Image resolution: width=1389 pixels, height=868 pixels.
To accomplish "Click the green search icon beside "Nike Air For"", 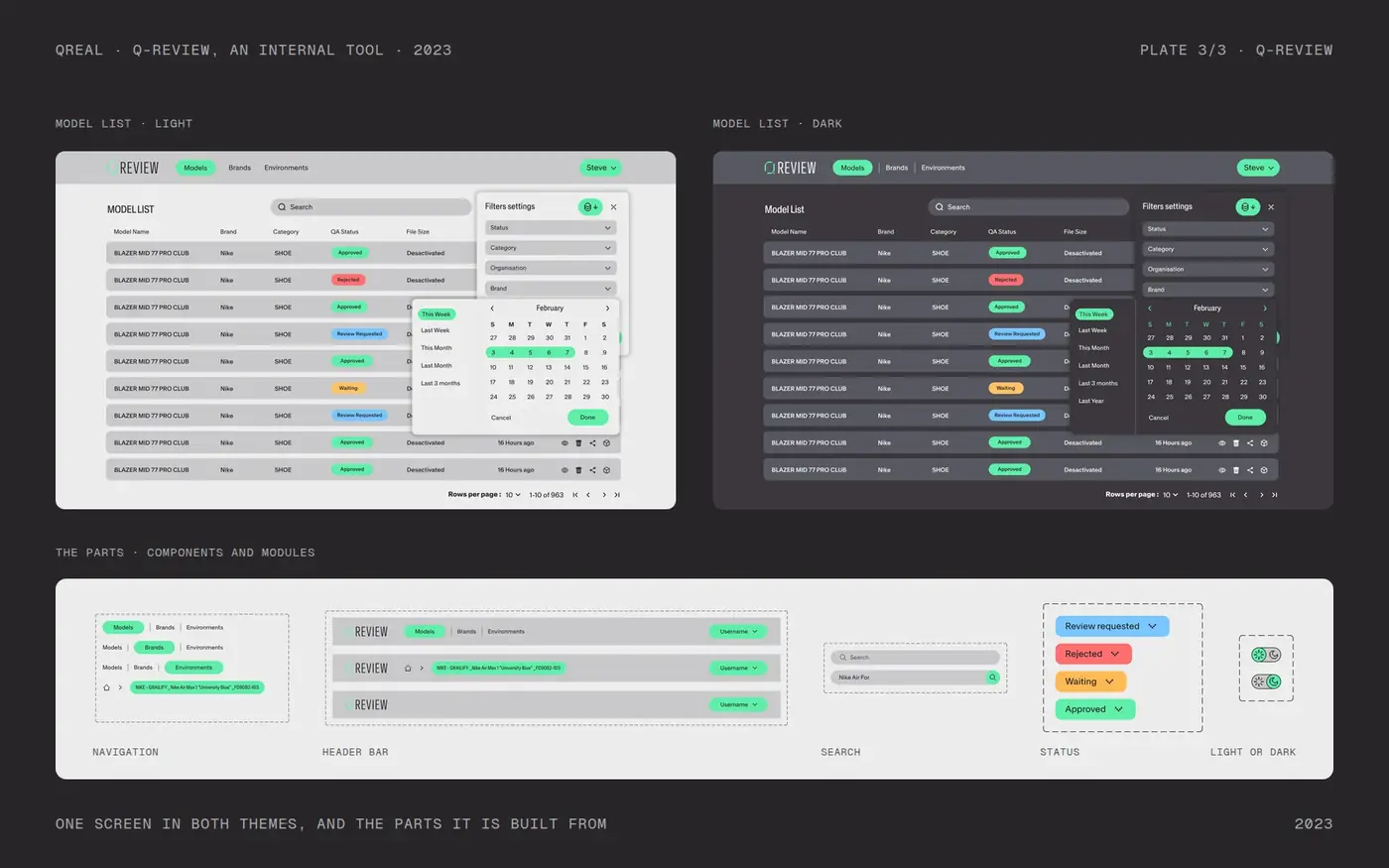I will 992,678.
